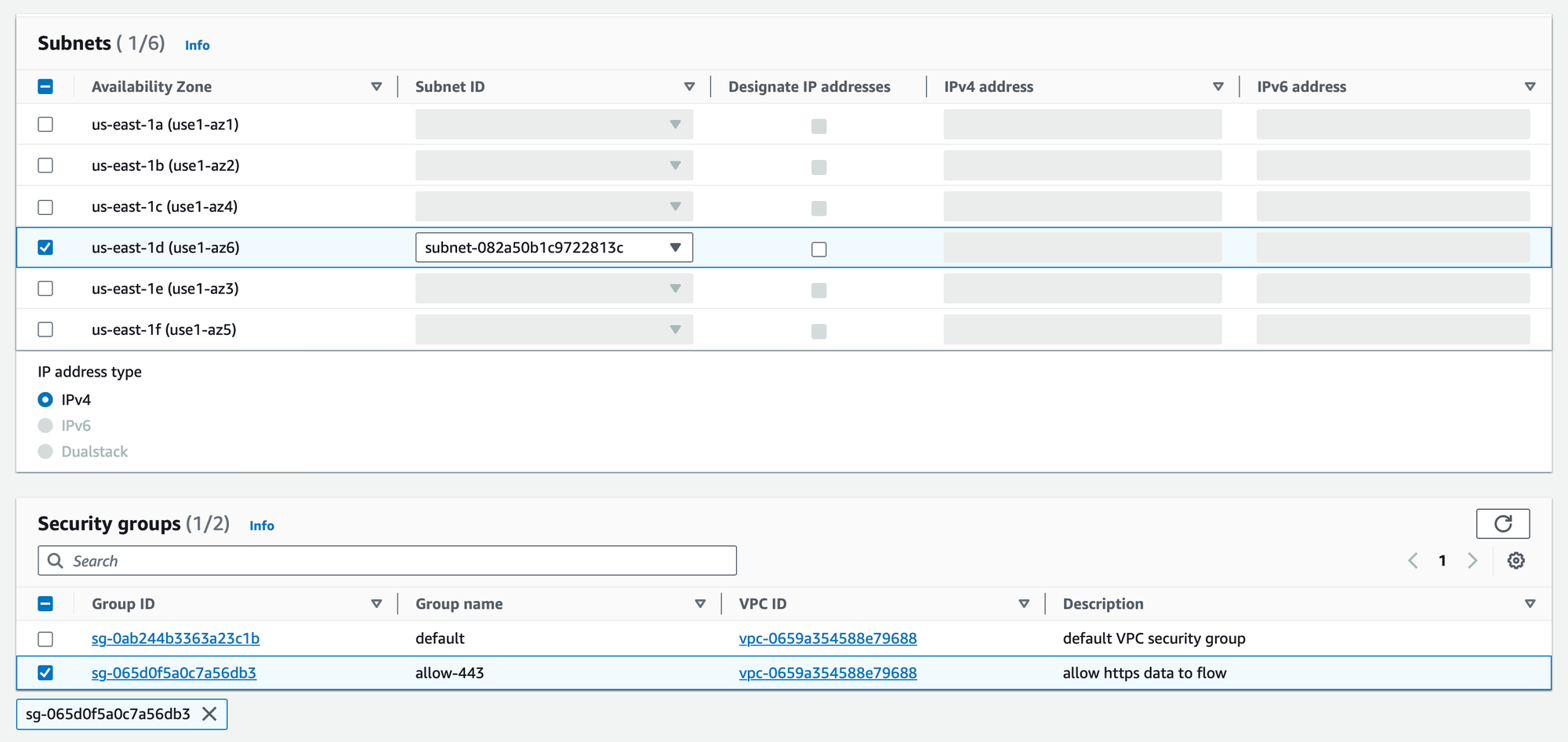
Task: Enable Designate IP addresses for us-east-1d
Action: [818, 249]
